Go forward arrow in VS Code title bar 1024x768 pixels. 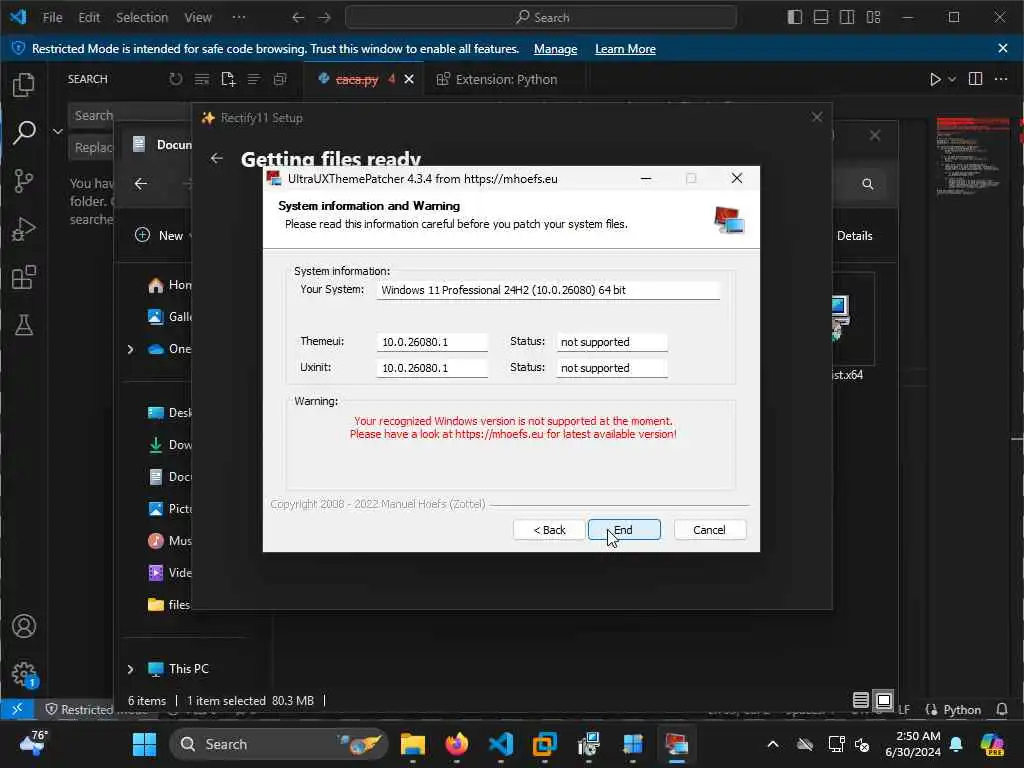(325, 17)
